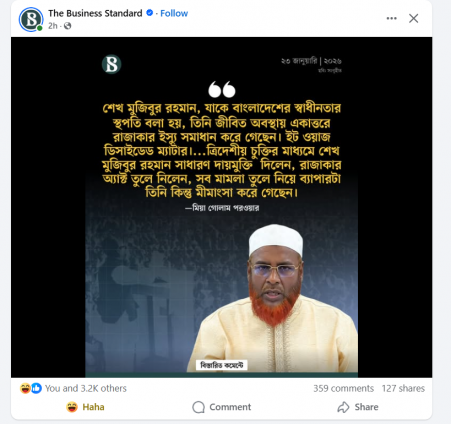Screen dimensions: 451x424
Task: Close the post with the X icon
Action: coord(413,18)
